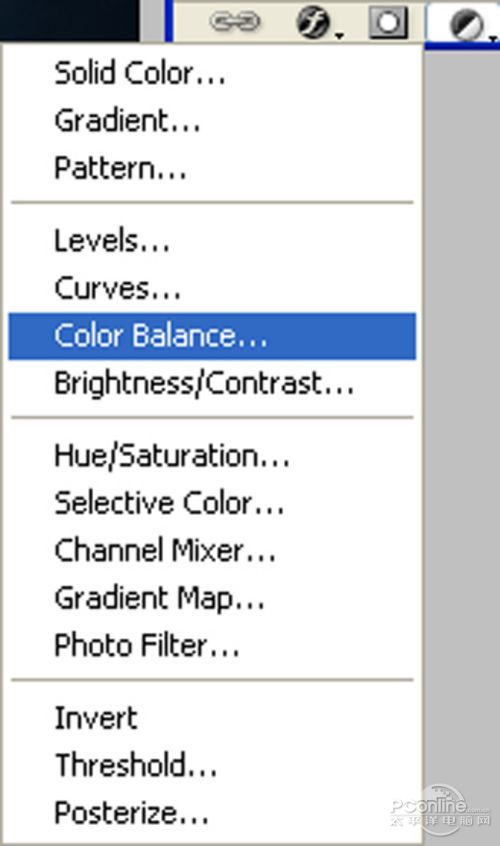Expand the layer style dropdown arrow
The width and height of the screenshot is (500, 846).
[339, 36]
